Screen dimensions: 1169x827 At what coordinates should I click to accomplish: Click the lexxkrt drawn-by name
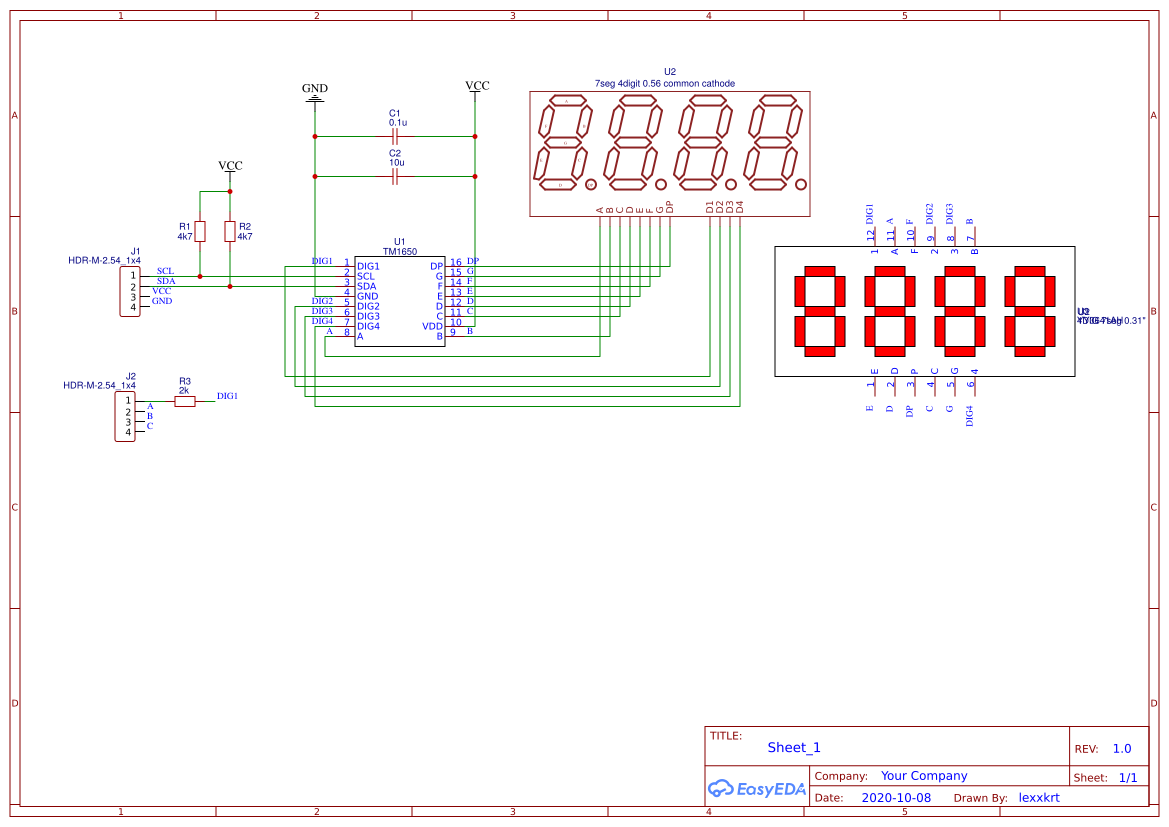[1038, 797]
